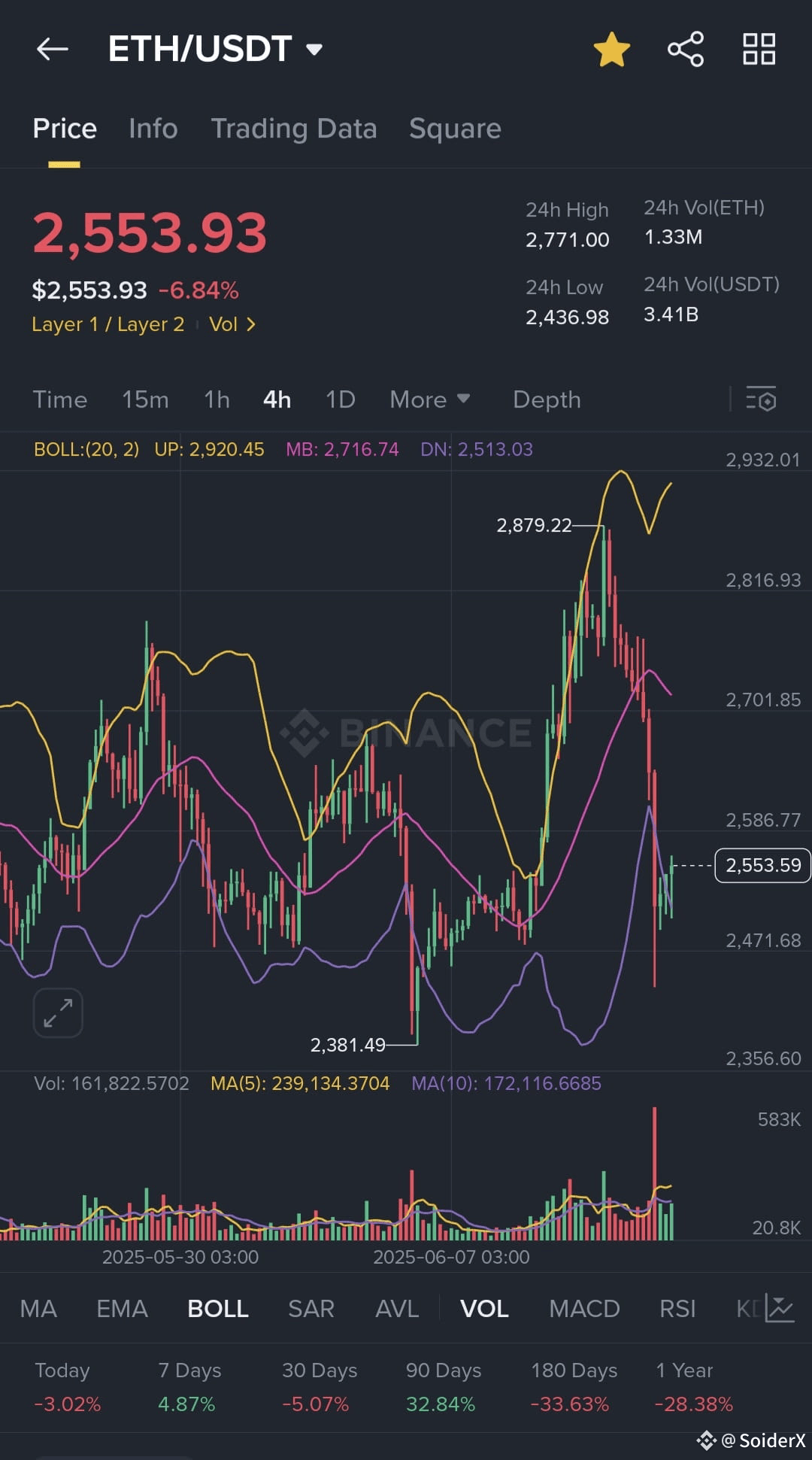812x1460 pixels.
Task: Enable the EMA overlay
Action: [x=122, y=1309]
